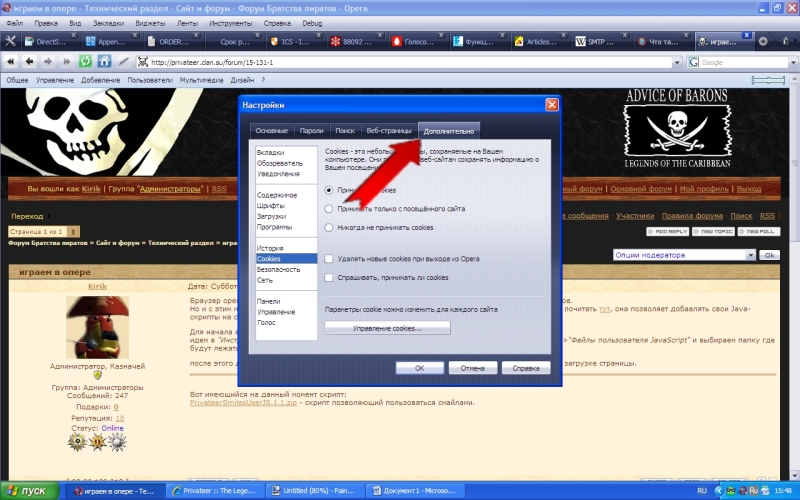This screenshot has height=500, width=800.
Task: Switch to the Articles... tab
Action: pyautogui.click(x=540, y=42)
